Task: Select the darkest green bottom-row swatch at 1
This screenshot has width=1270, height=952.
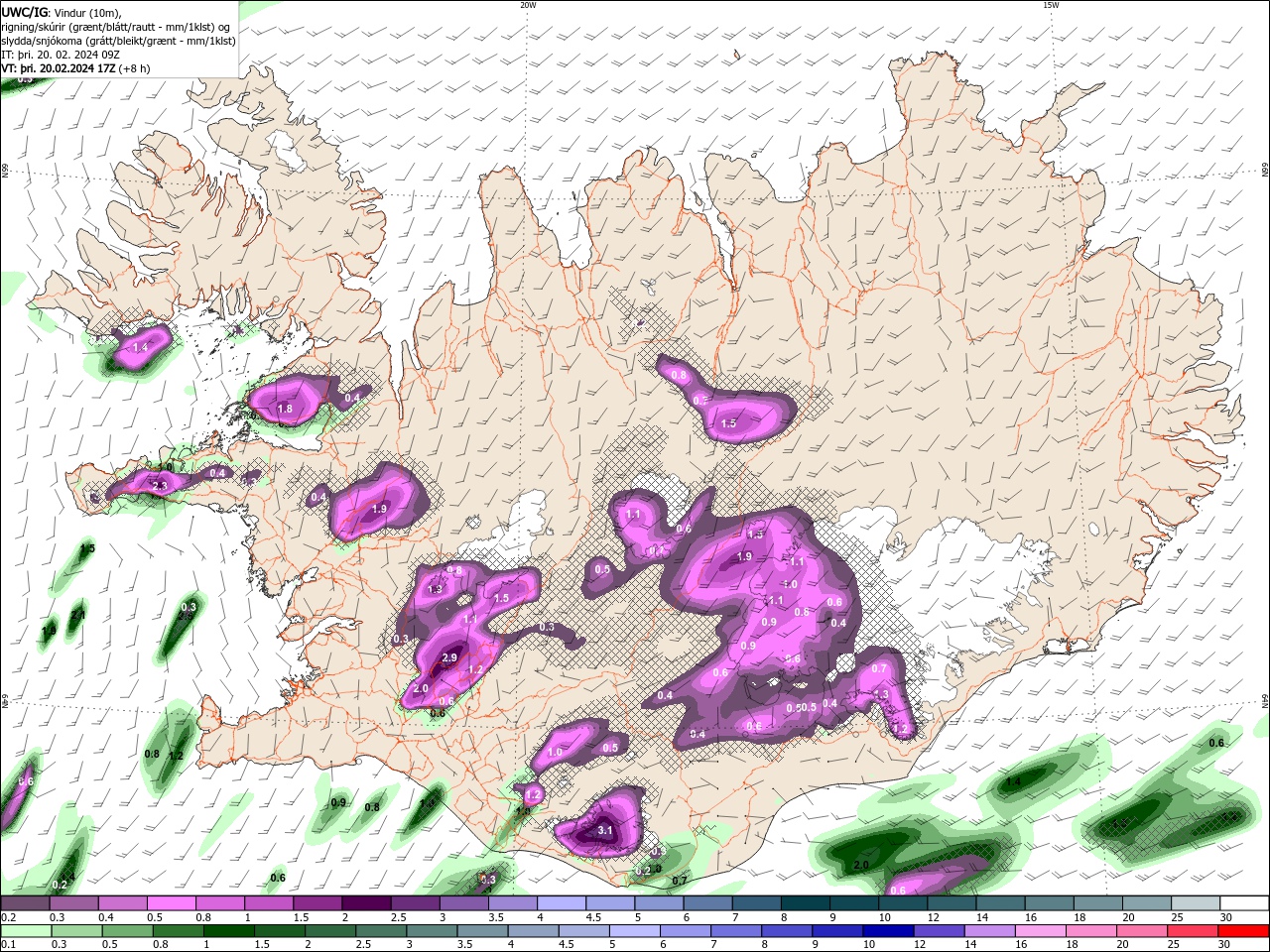Action: (x=228, y=931)
